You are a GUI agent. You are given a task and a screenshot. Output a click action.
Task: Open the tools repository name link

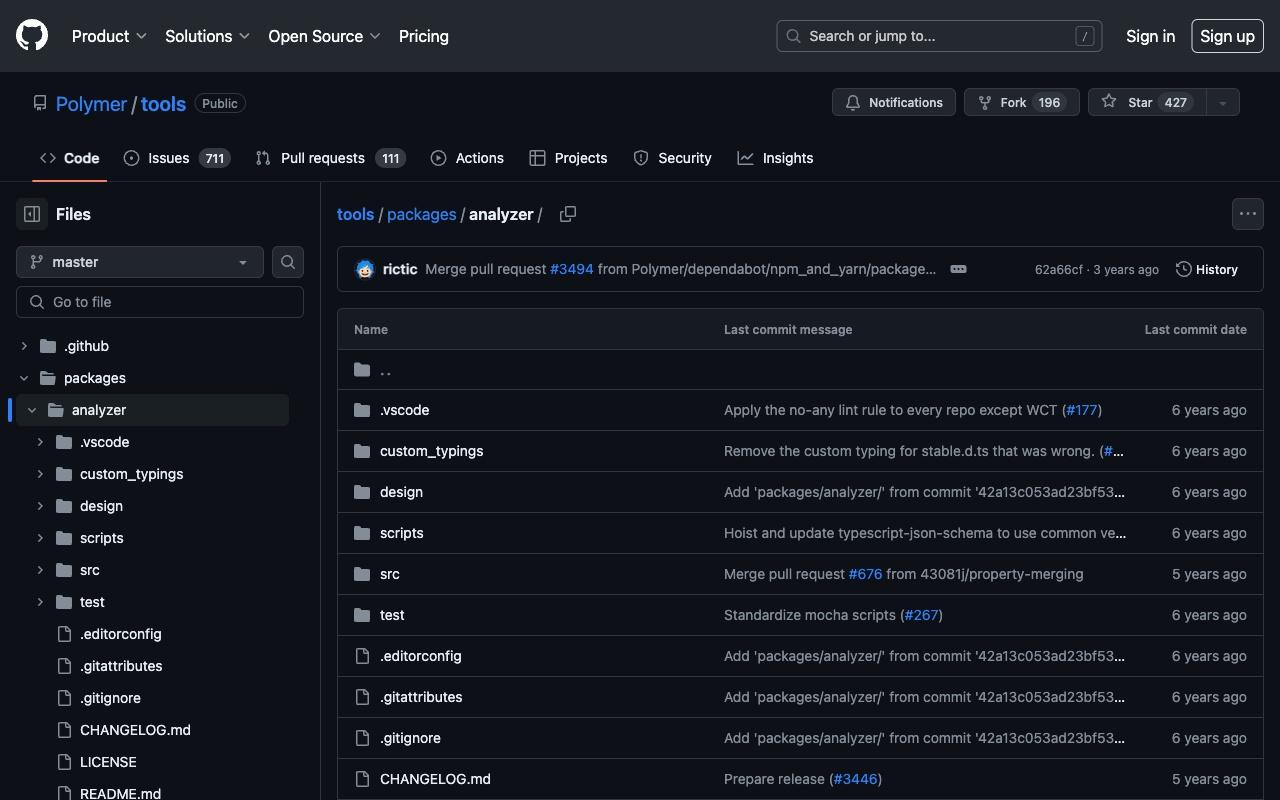(x=163, y=104)
